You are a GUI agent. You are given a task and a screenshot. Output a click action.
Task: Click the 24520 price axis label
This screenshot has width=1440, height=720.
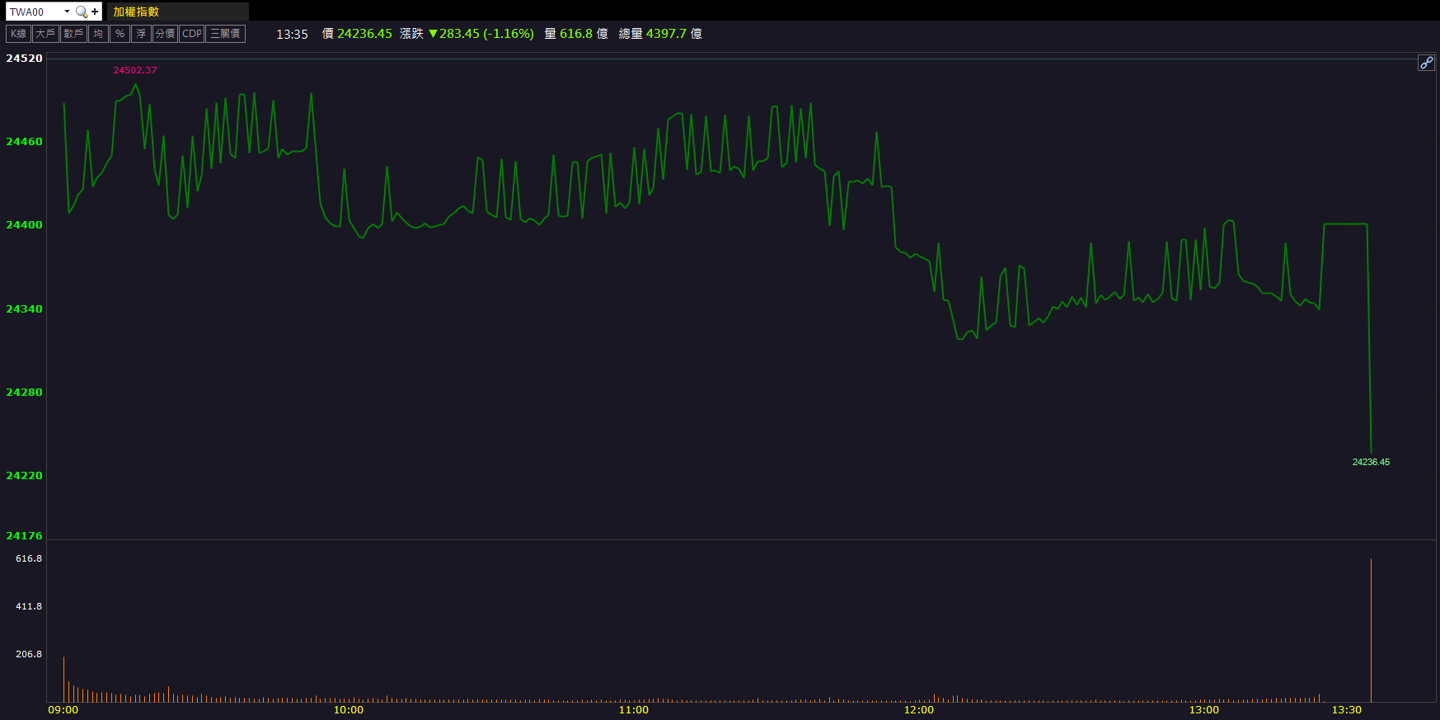pos(24,58)
